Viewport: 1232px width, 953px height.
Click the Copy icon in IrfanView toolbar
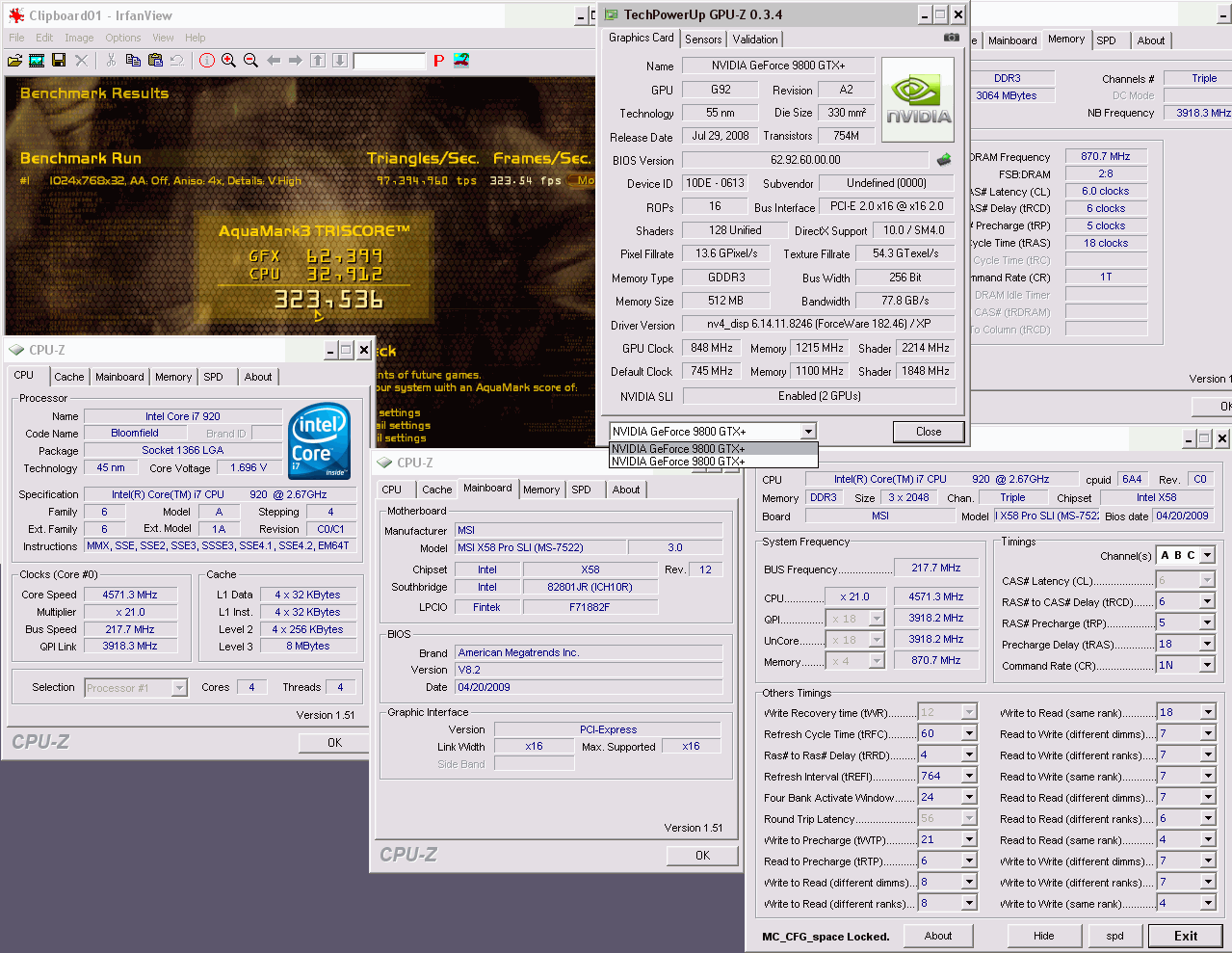(x=133, y=61)
